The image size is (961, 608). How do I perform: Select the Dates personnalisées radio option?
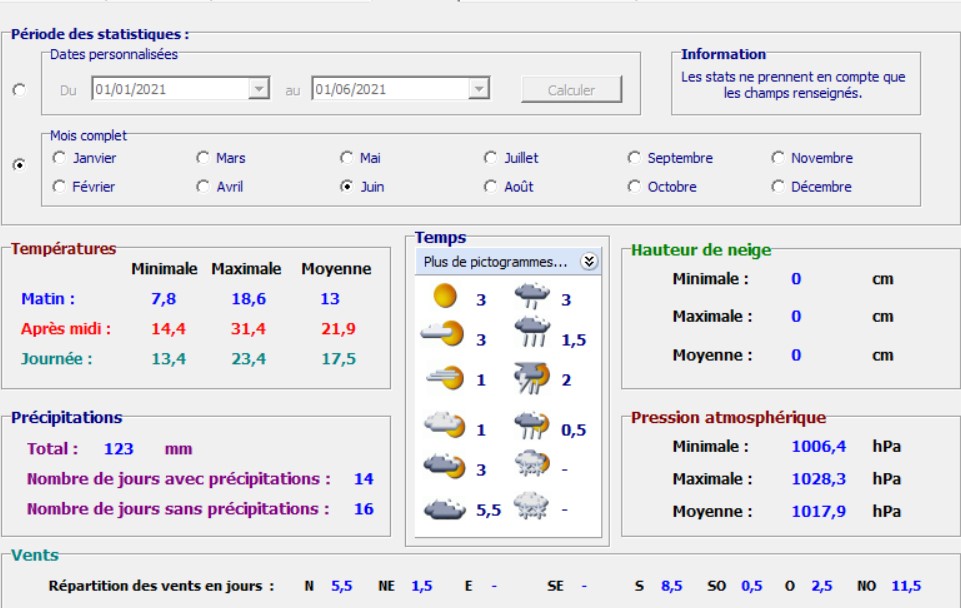[x=20, y=90]
